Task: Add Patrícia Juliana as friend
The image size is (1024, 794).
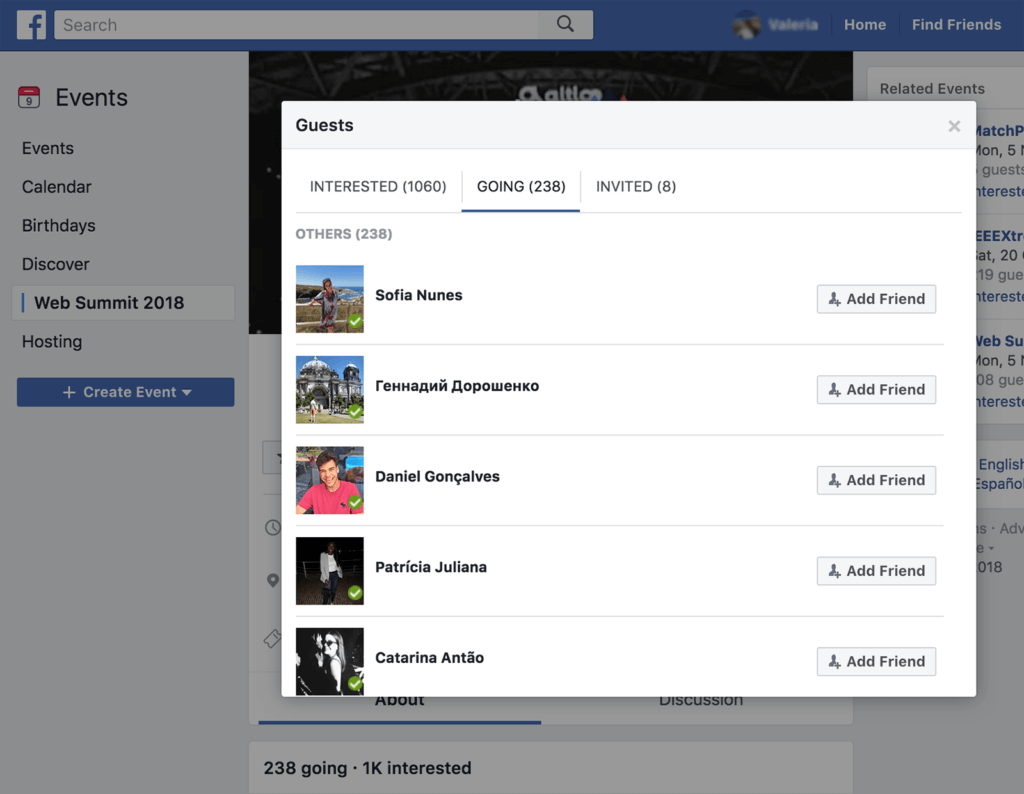Action: click(876, 571)
